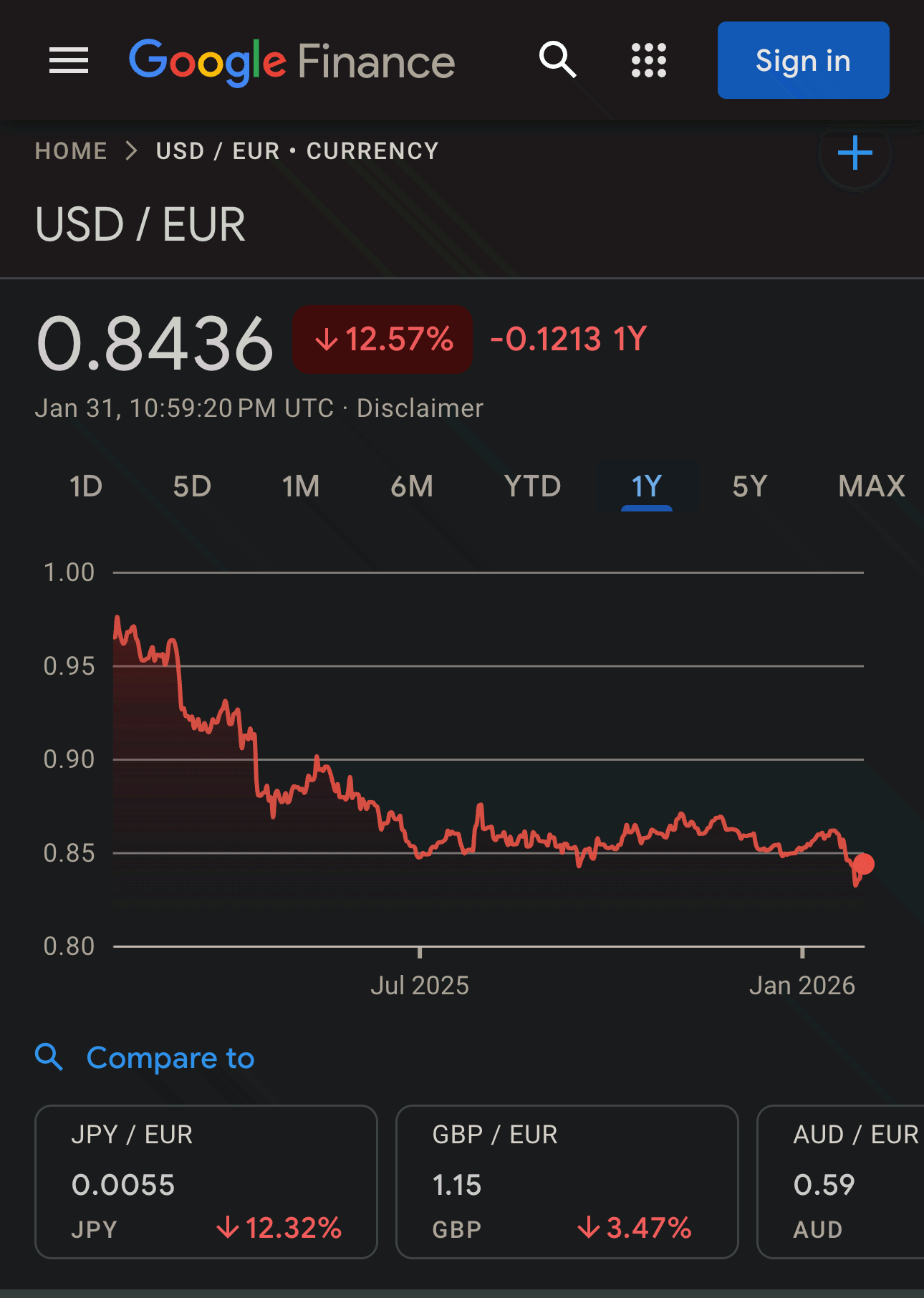Click the plus follow icon
The height and width of the screenshot is (1298, 924).
click(855, 153)
